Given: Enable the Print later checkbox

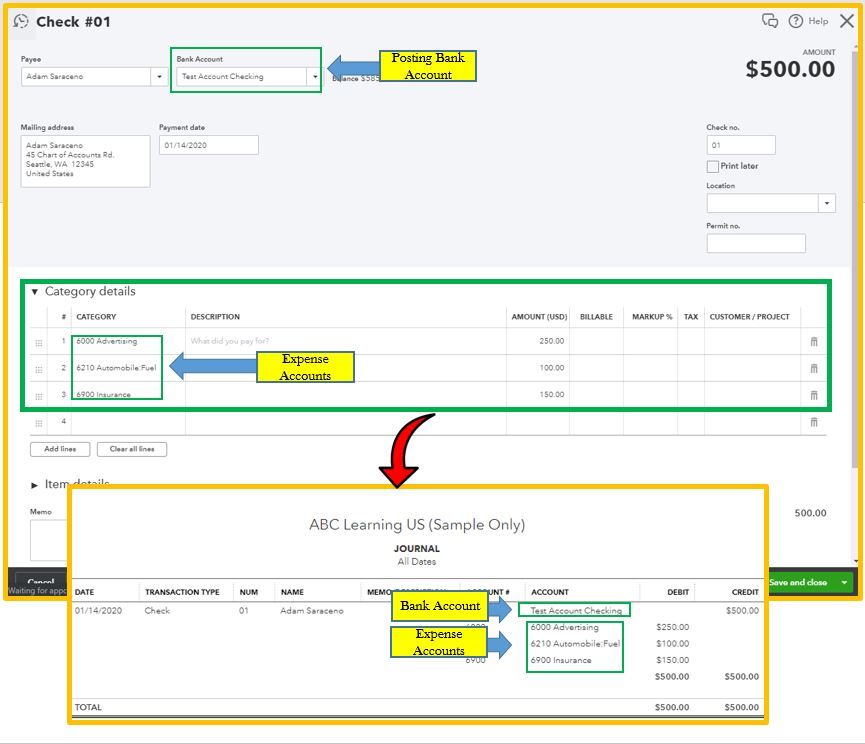Looking at the screenshot, I should (x=713, y=166).
